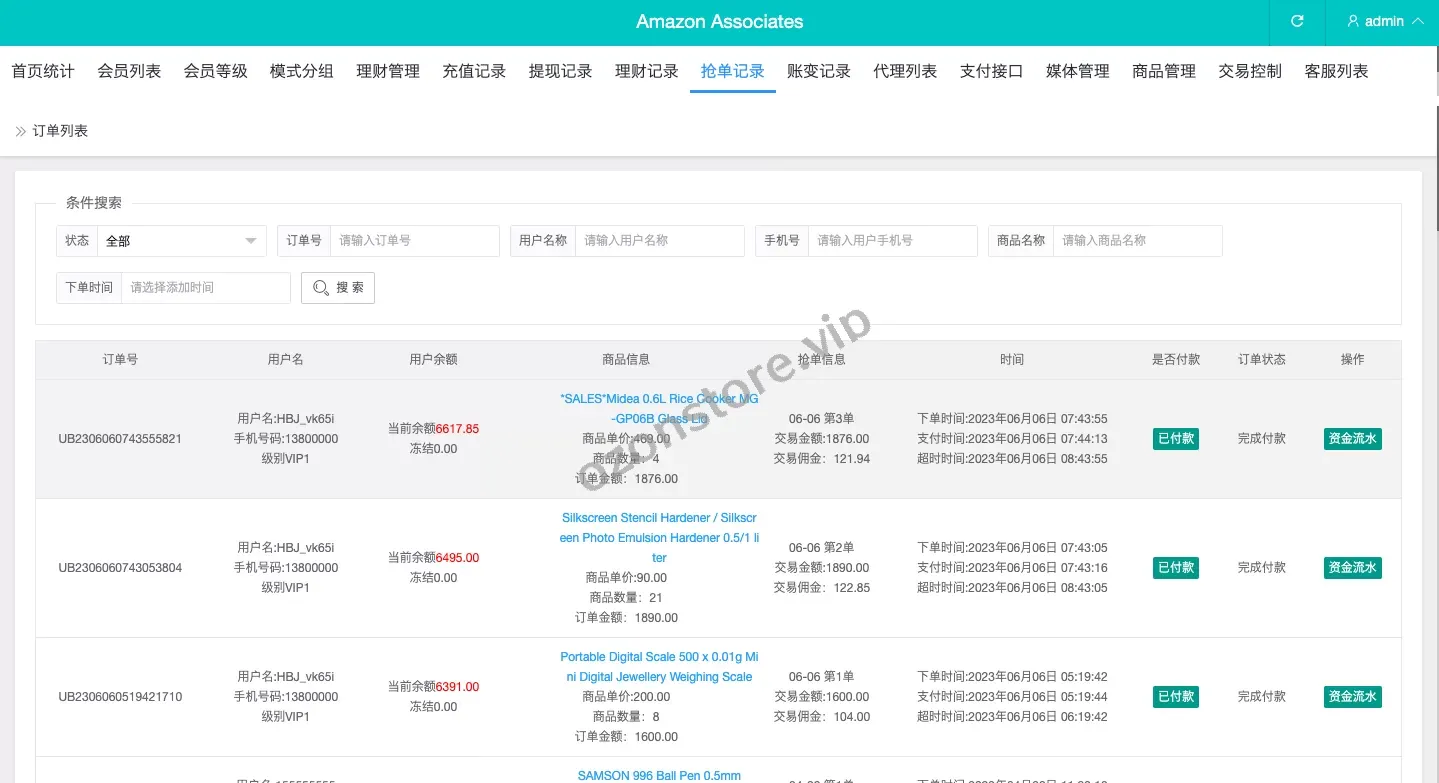
Task: Click the 手机号 input box
Action: 892,241
